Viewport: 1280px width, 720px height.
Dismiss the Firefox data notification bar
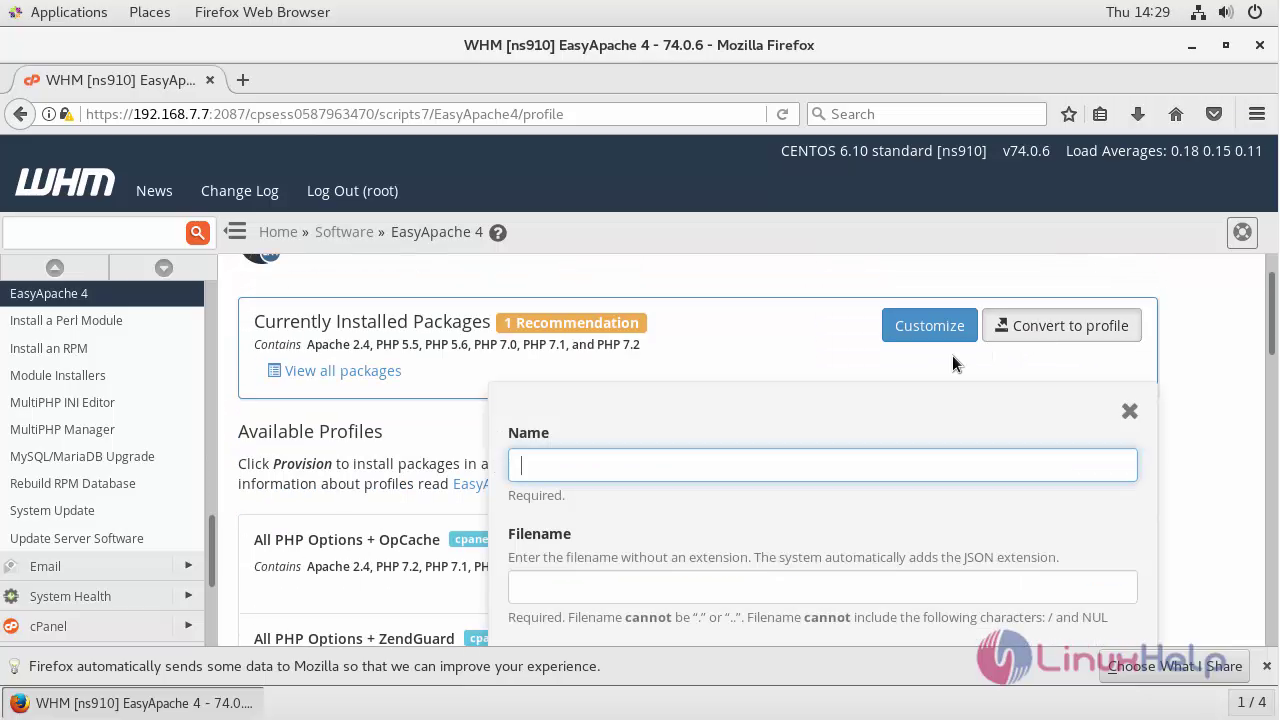point(1266,666)
